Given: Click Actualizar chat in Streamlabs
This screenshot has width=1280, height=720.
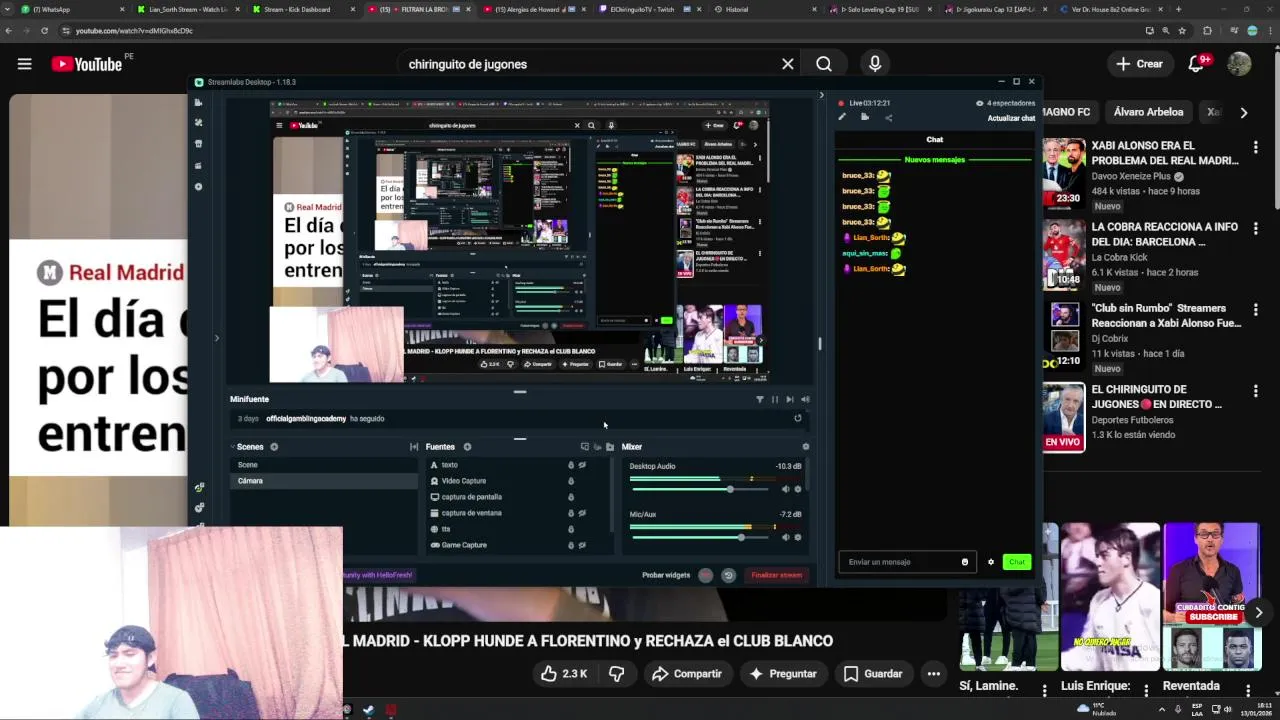Looking at the screenshot, I should (x=1011, y=118).
